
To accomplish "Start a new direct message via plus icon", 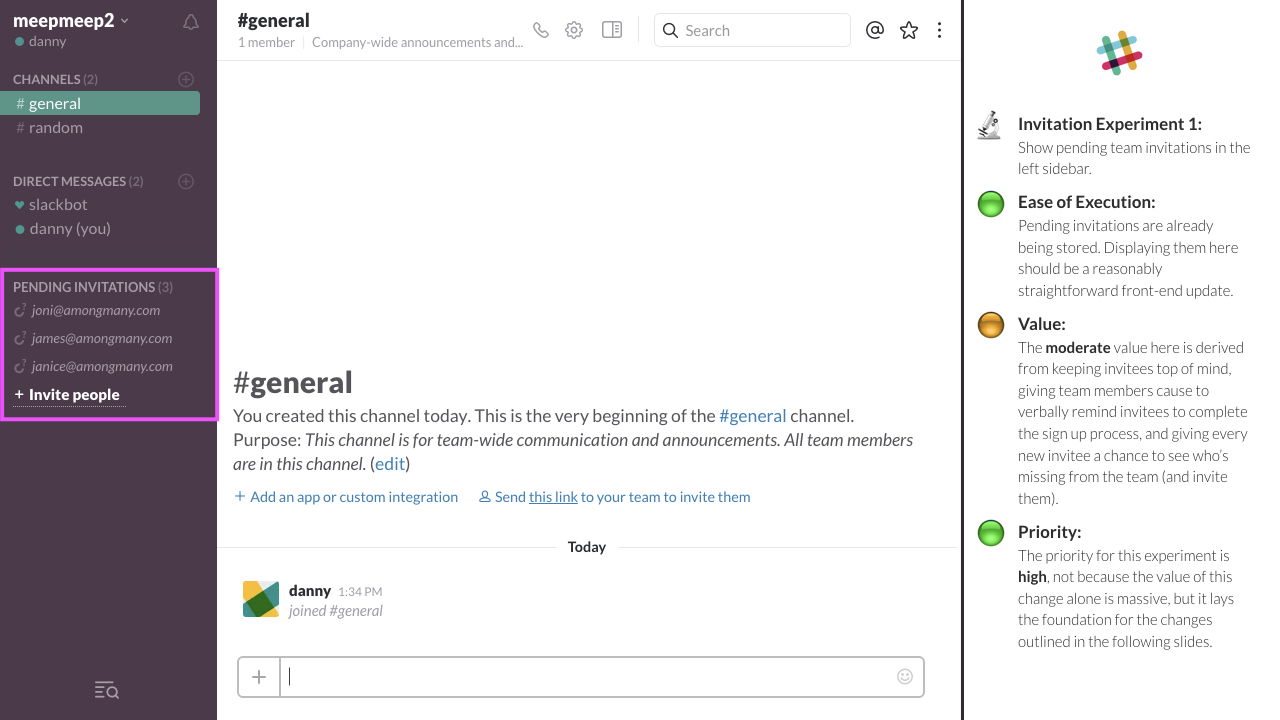I will [x=185, y=181].
